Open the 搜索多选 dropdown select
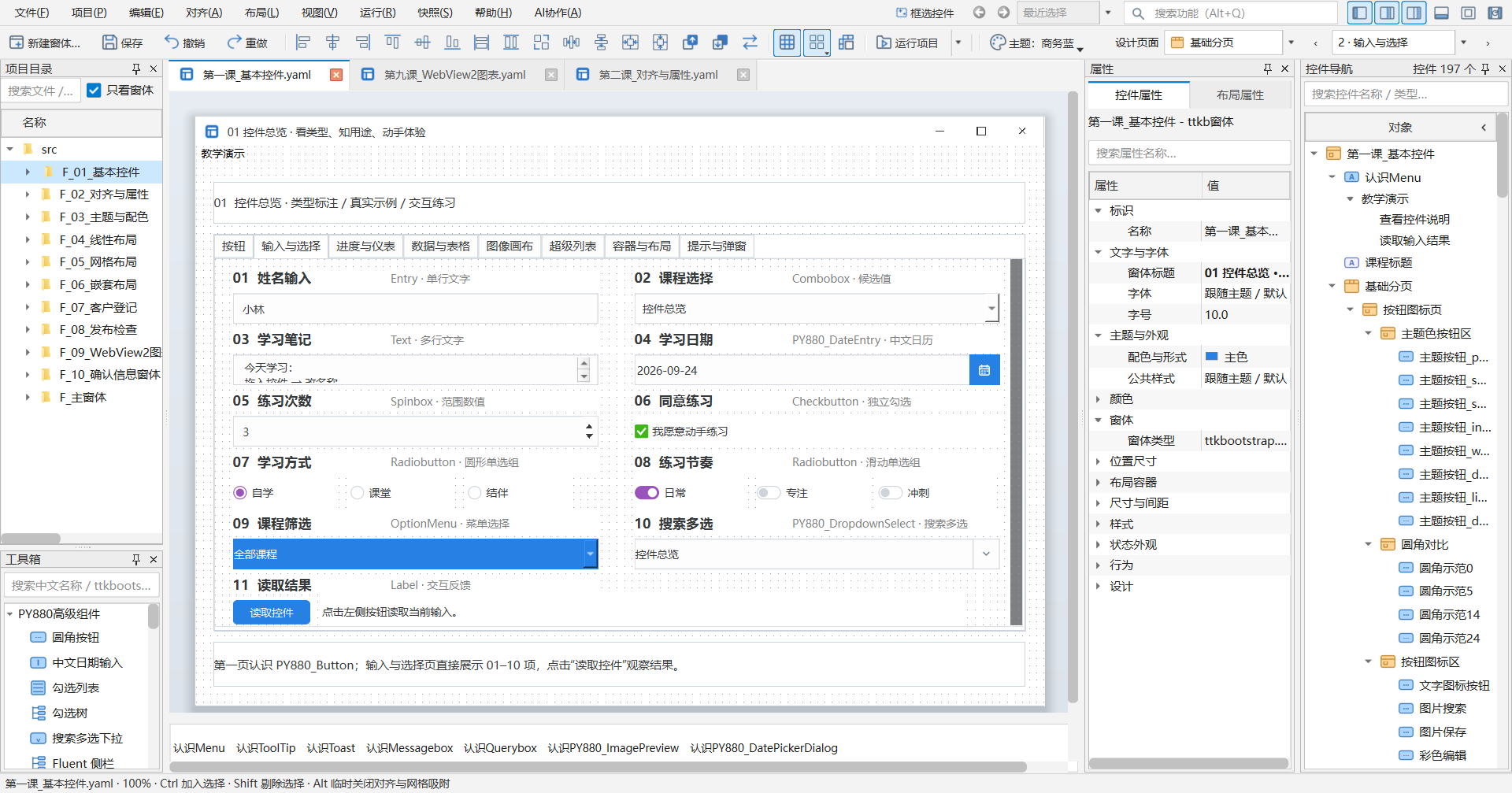Screen dimensions: 1512x793 986,554
